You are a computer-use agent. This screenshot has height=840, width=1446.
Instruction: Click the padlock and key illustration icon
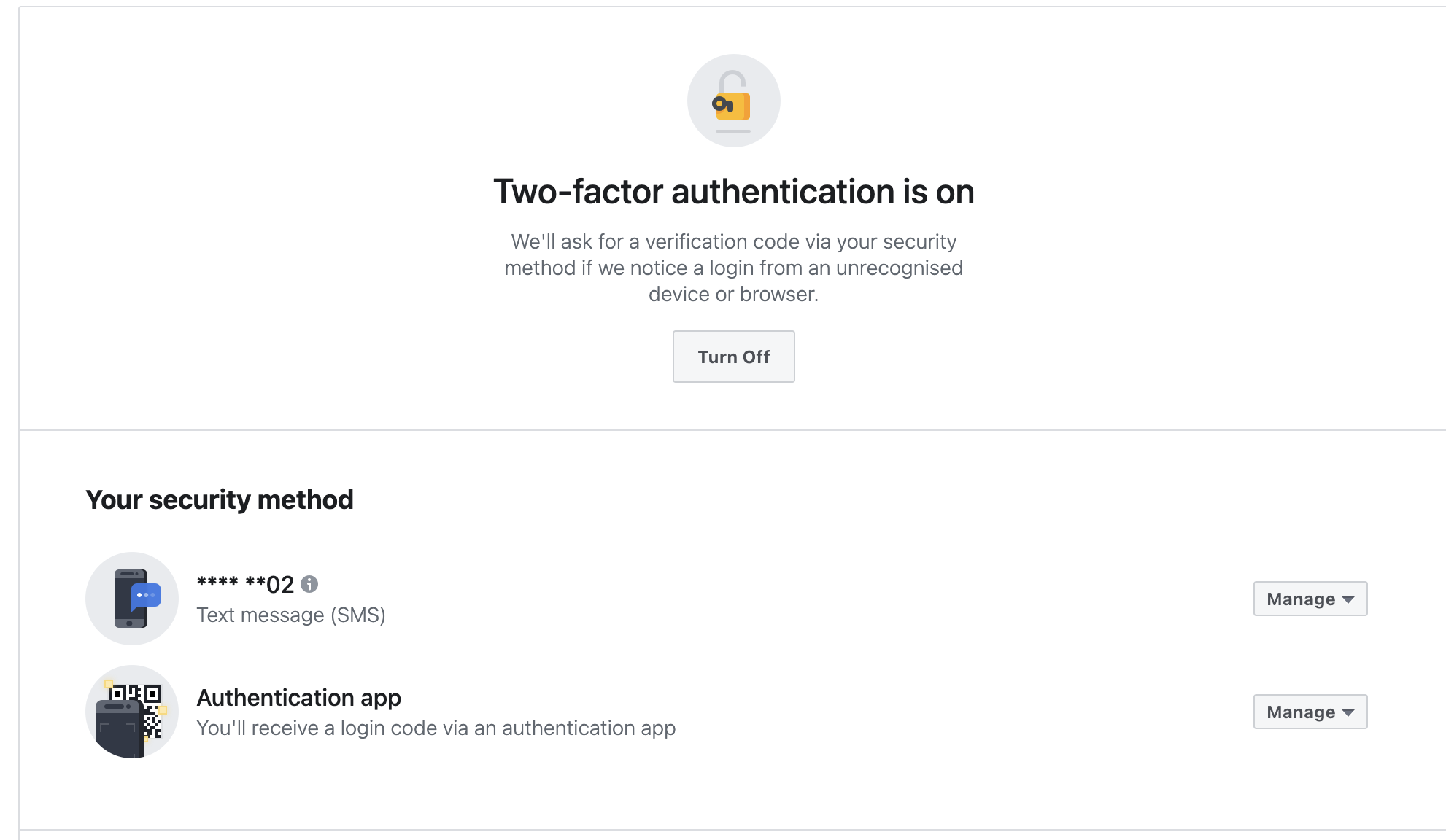click(733, 101)
